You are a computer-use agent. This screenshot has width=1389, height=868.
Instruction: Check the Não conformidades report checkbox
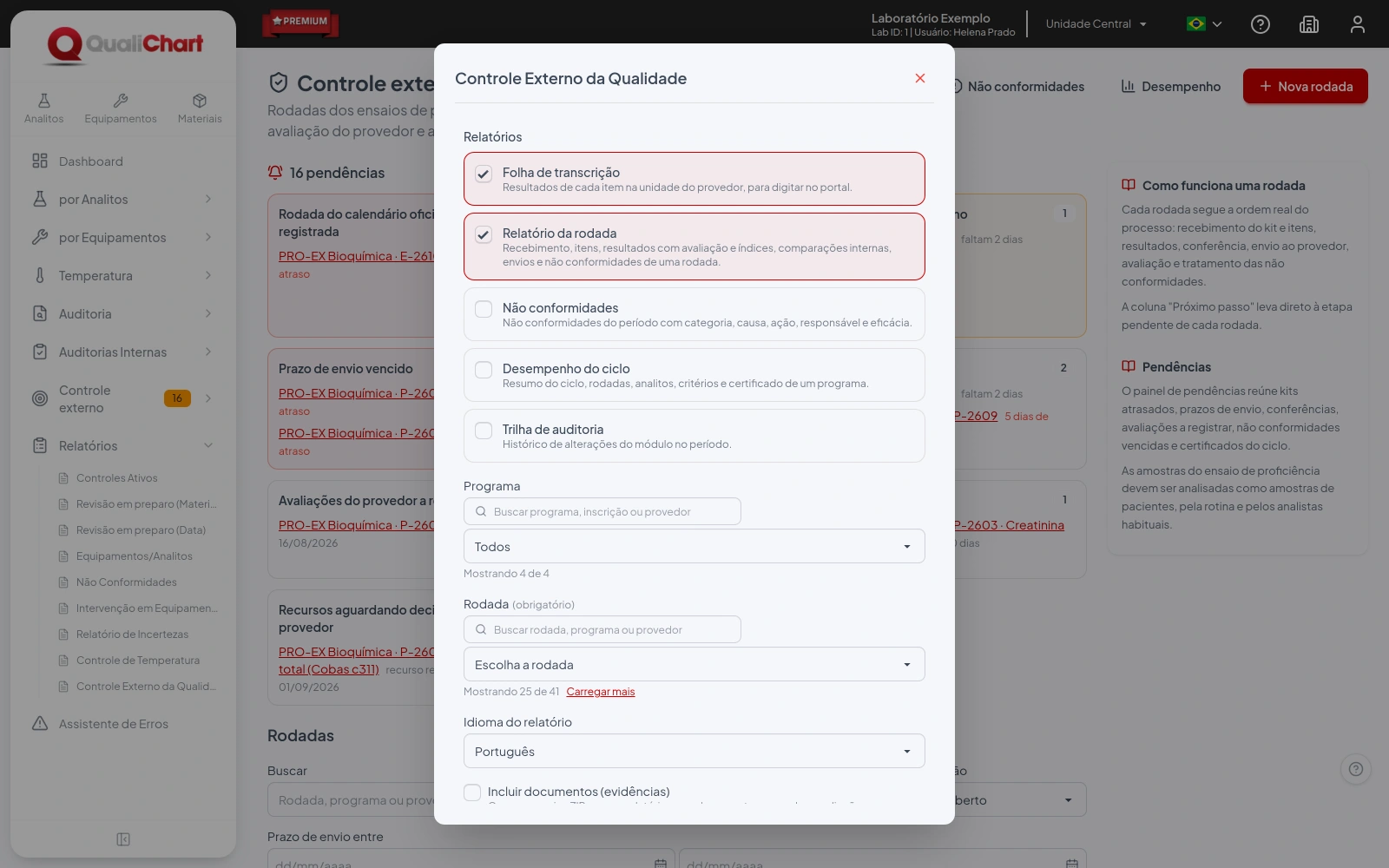484,308
